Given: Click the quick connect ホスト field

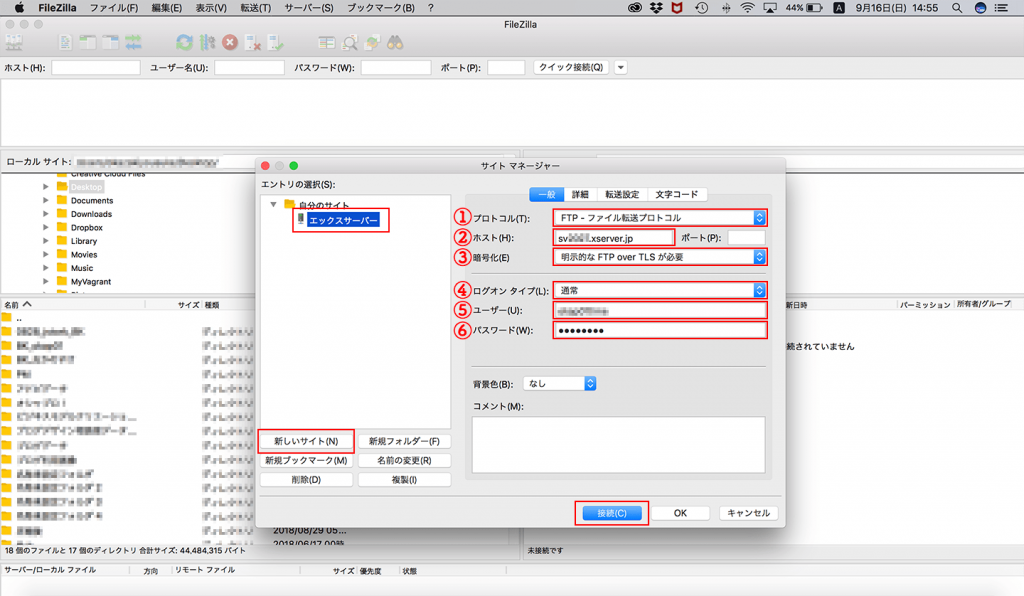Looking at the screenshot, I should (96, 67).
